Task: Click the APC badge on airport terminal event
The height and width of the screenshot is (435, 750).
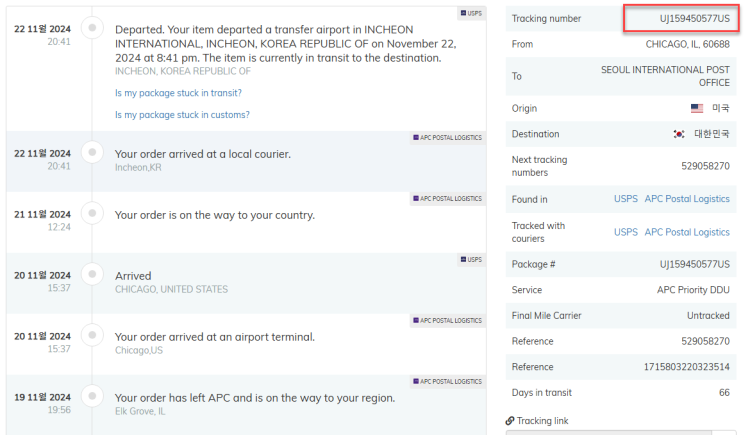Action: tap(448, 321)
